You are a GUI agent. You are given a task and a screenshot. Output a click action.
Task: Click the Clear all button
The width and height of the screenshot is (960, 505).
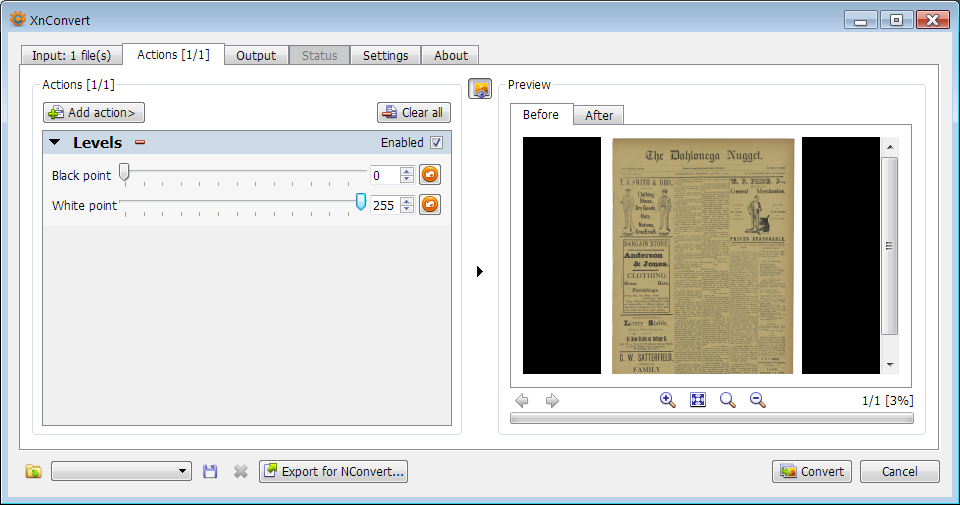pyautogui.click(x=414, y=113)
